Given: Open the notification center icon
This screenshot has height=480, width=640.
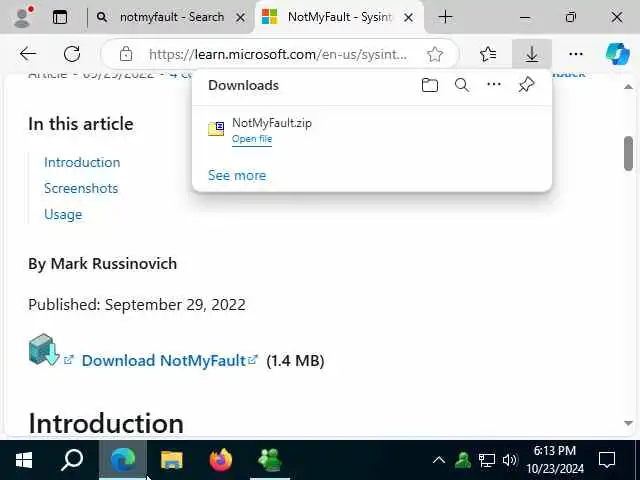Looking at the screenshot, I should click(607, 460).
